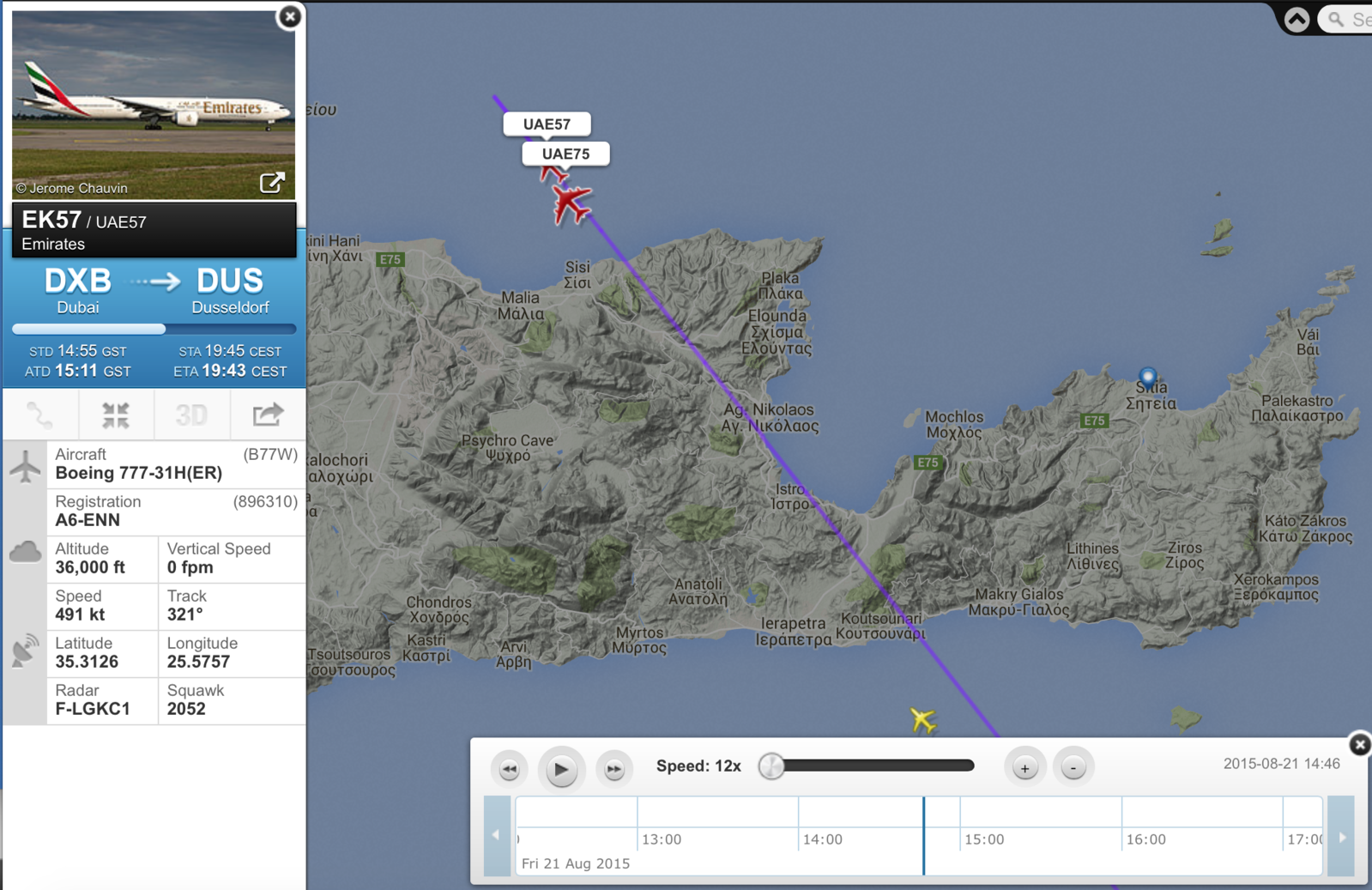Open the 3D view

click(x=191, y=415)
